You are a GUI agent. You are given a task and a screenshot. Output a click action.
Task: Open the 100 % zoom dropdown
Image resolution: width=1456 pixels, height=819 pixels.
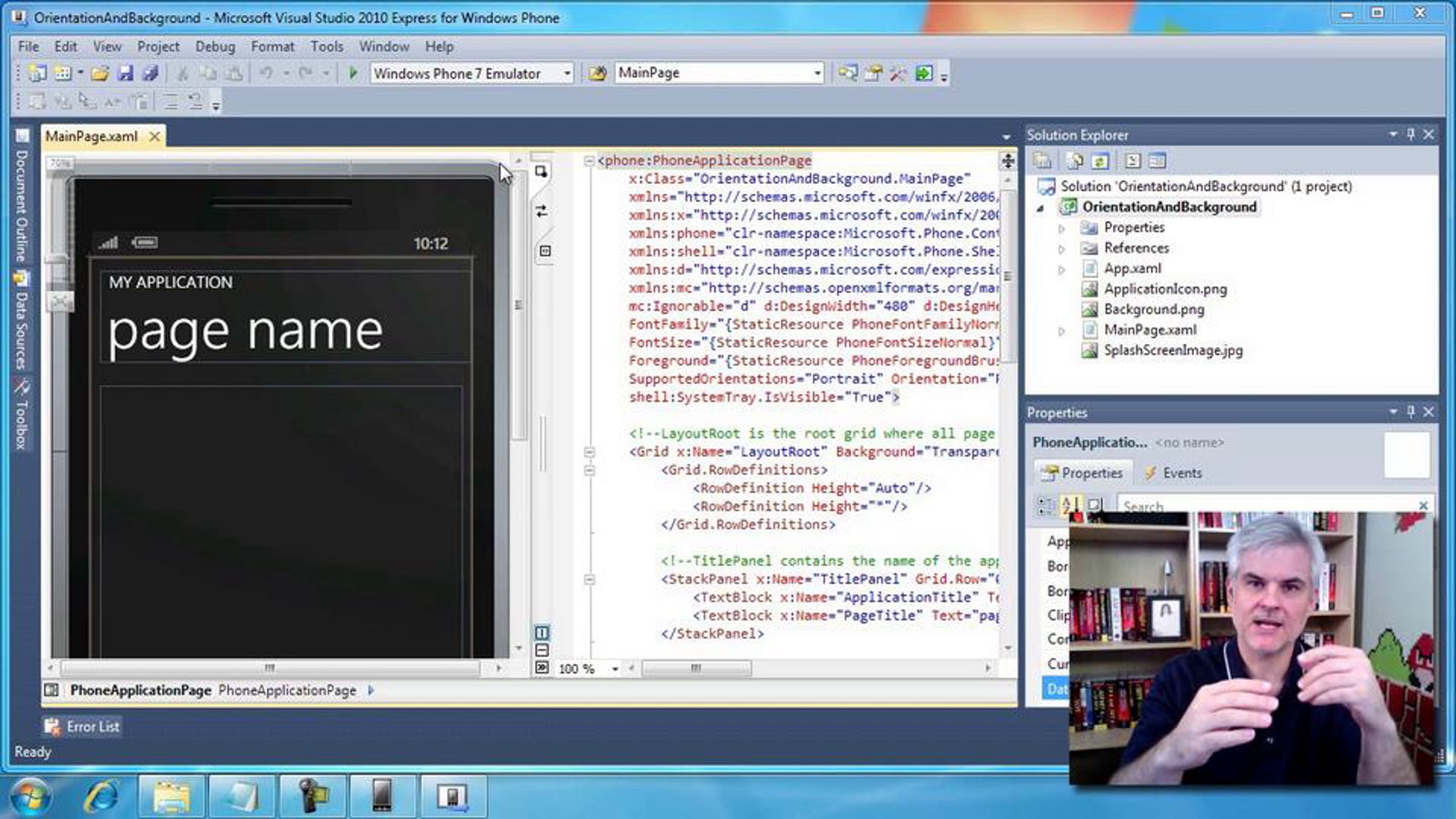(x=615, y=669)
